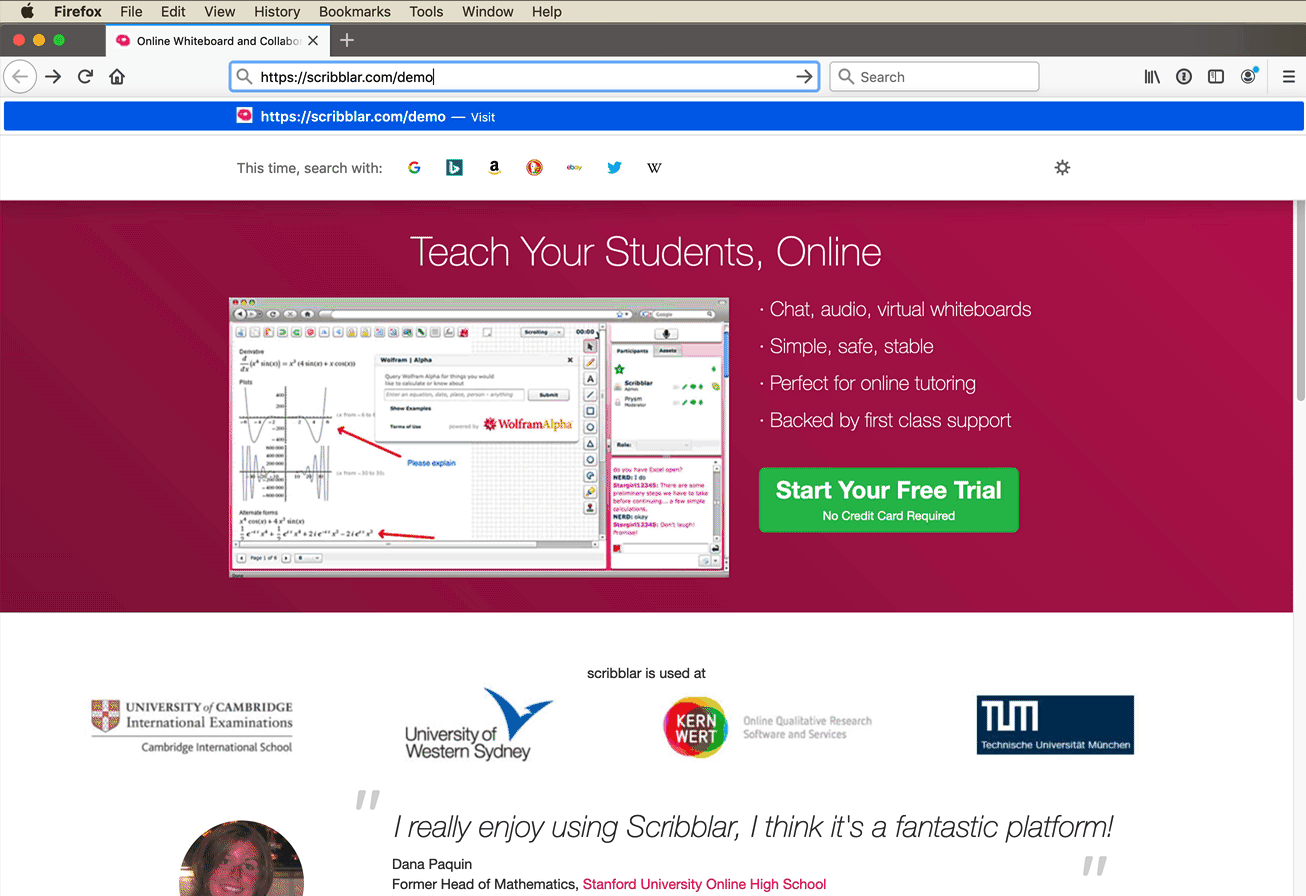Click the "Teach Your Students, Online" heading
Image resolution: width=1306 pixels, height=896 pixels.
(x=646, y=251)
